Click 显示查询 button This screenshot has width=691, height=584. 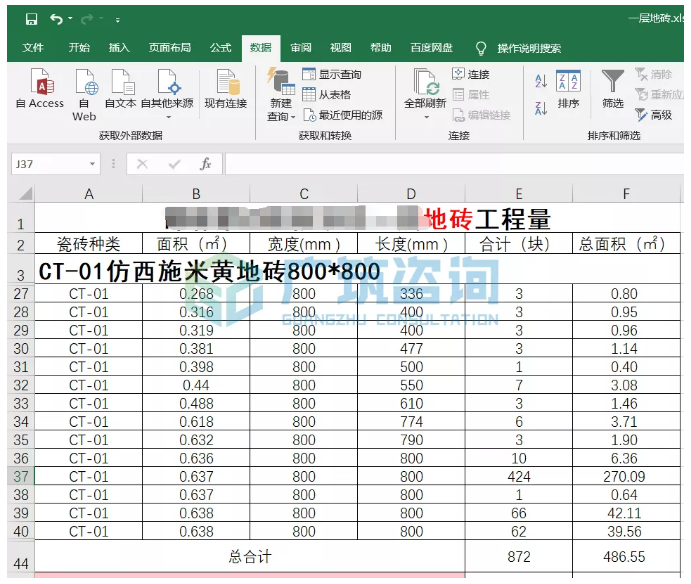(x=332, y=74)
